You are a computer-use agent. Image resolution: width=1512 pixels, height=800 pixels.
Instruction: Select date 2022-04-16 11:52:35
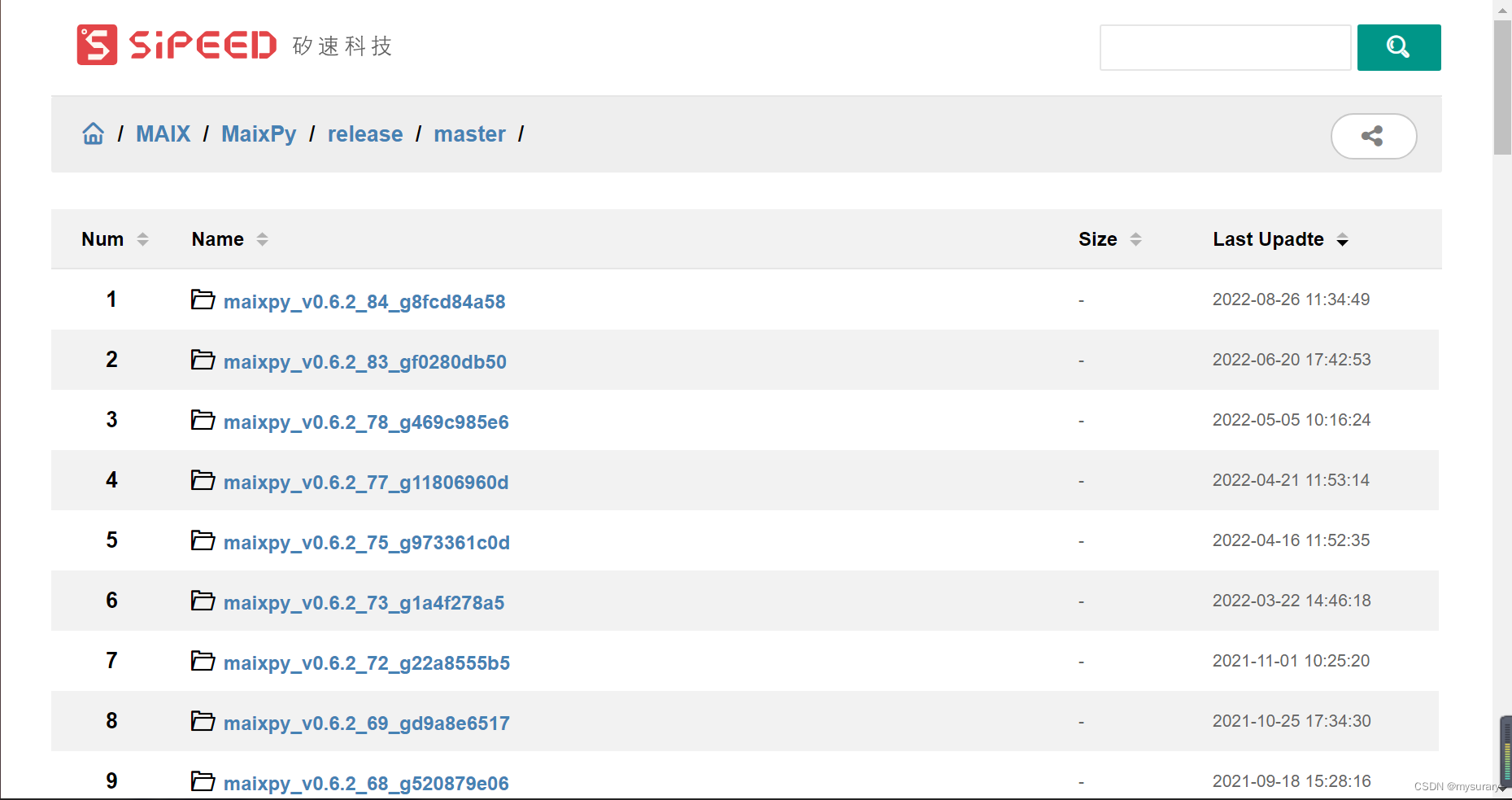[x=1291, y=540]
